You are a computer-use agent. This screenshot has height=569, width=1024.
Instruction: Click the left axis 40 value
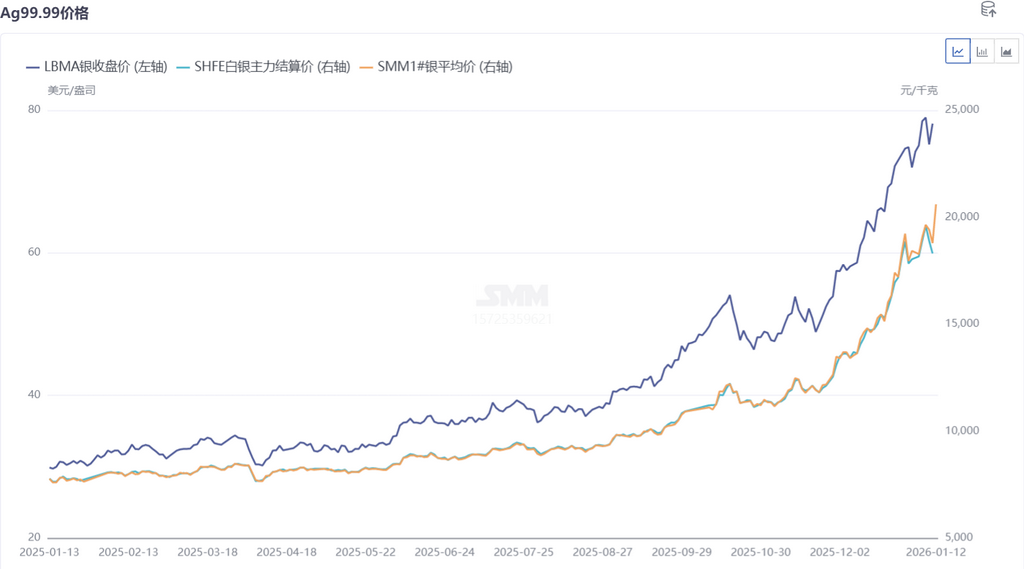tap(33, 395)
